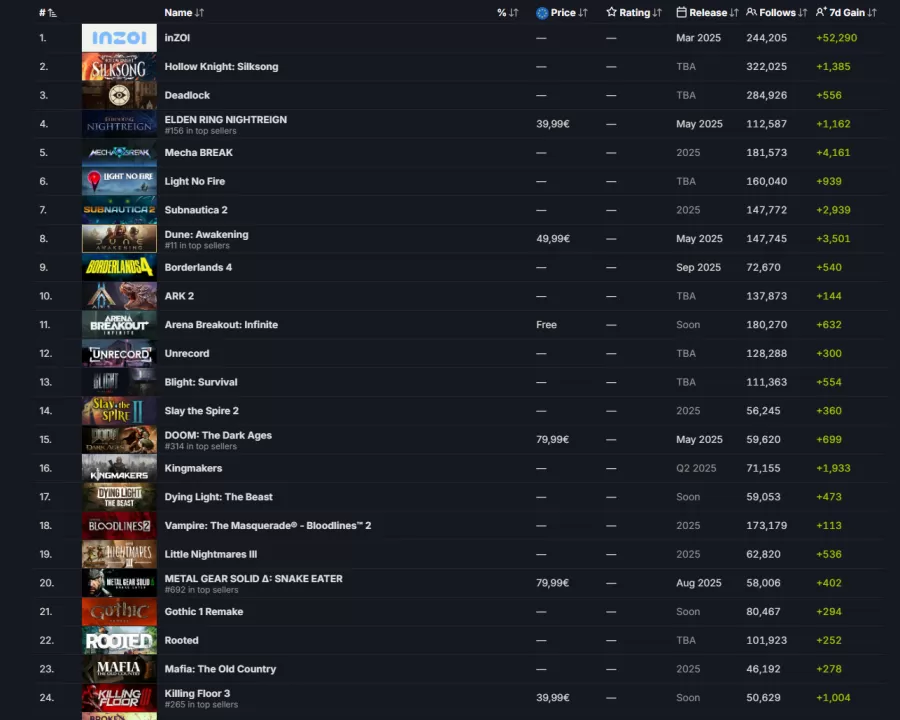Open the Mafia Old Country thumbnail
Screen dimensions: 900x720
(119, 669)
